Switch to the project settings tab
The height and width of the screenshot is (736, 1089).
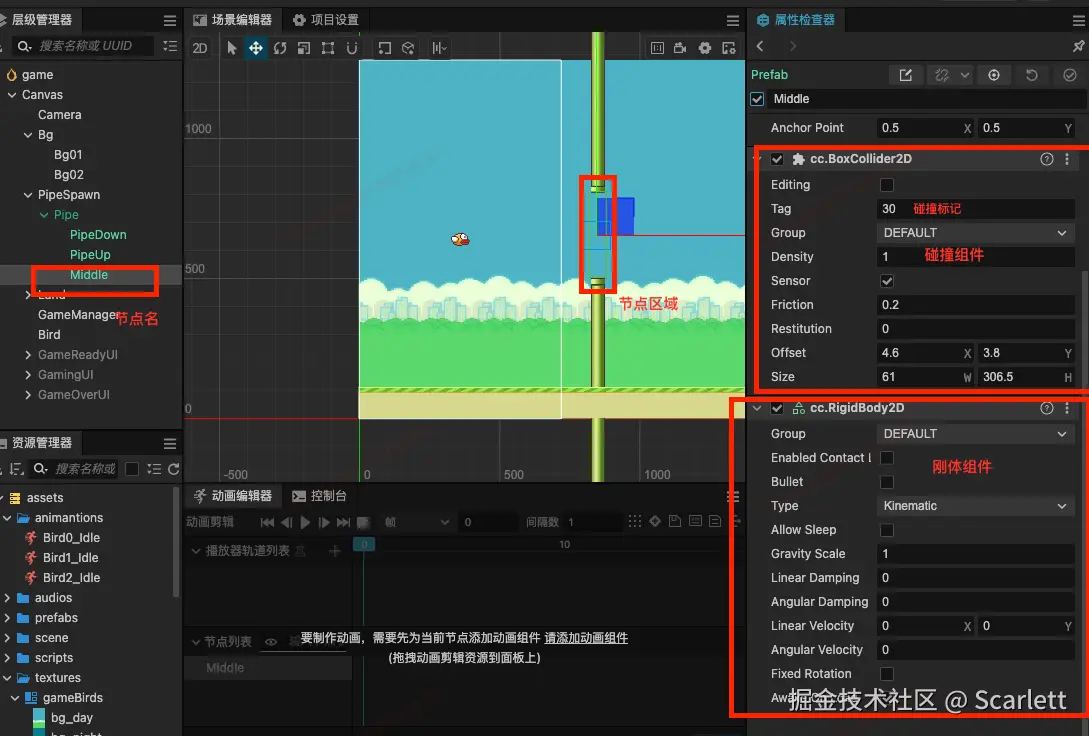pos(326,20)
